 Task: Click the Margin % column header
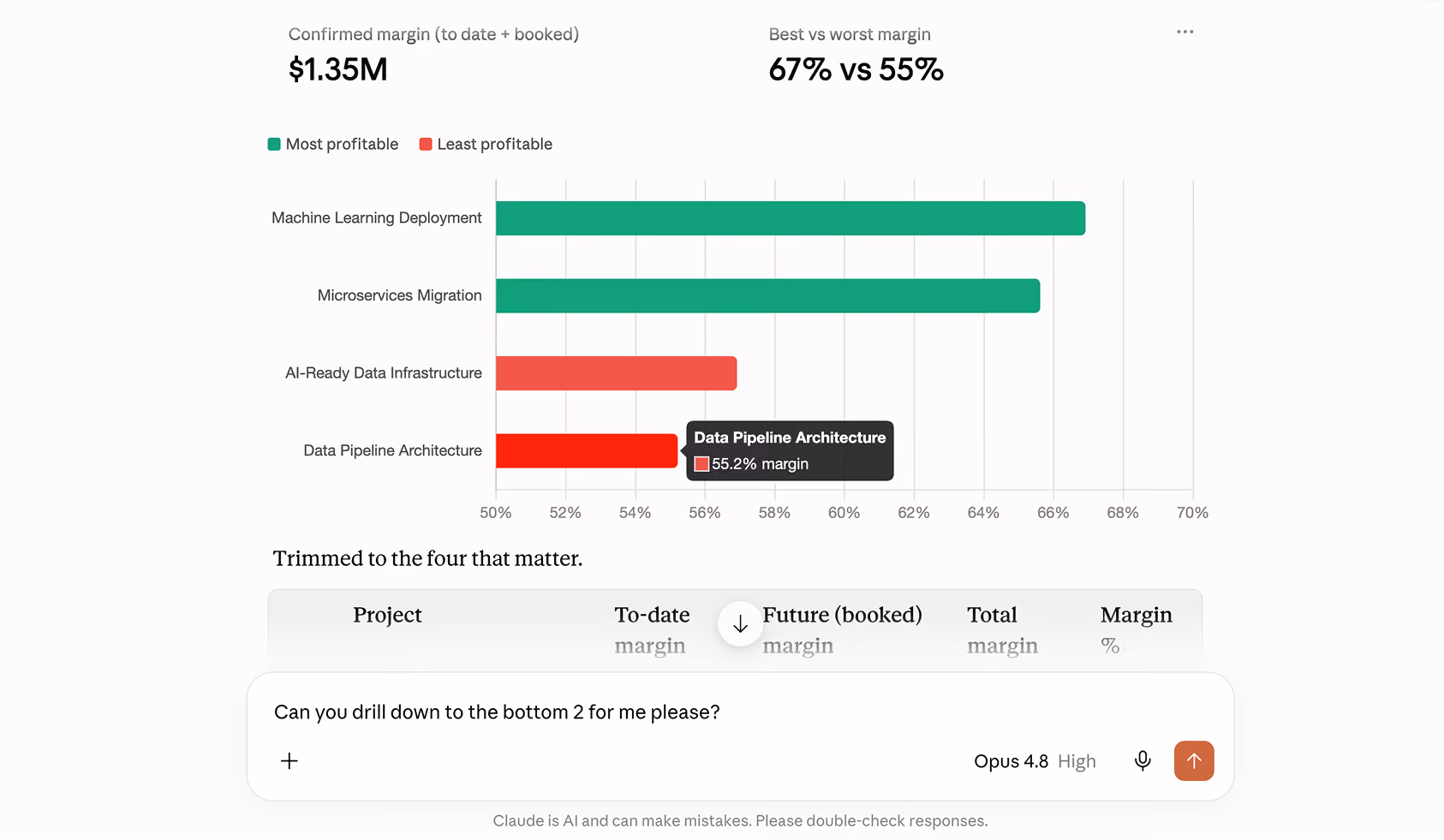click(1136, 630)
